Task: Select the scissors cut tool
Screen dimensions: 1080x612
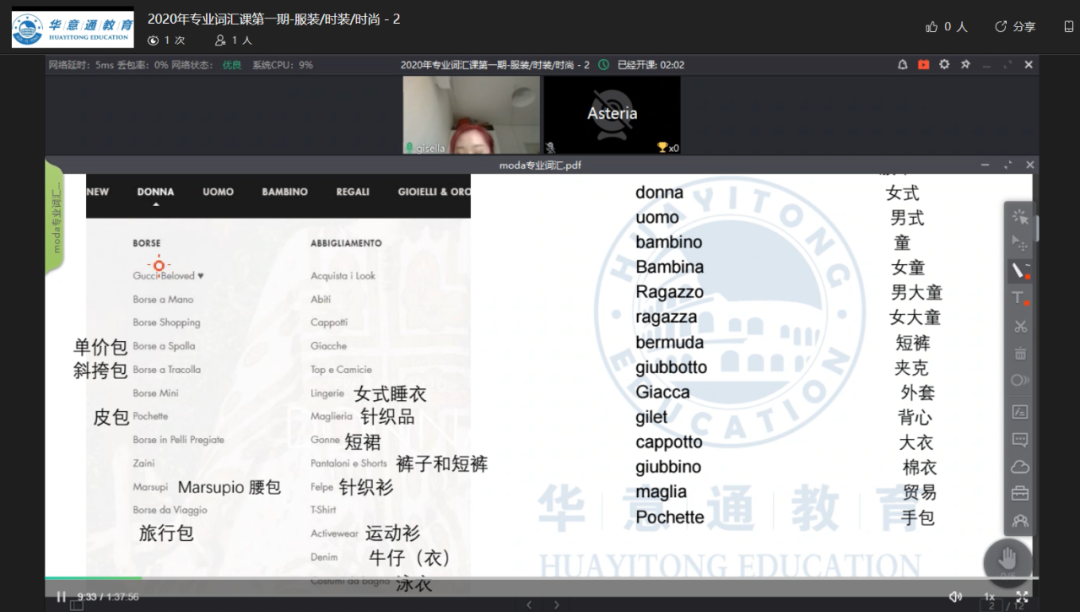Action: 1020,326
